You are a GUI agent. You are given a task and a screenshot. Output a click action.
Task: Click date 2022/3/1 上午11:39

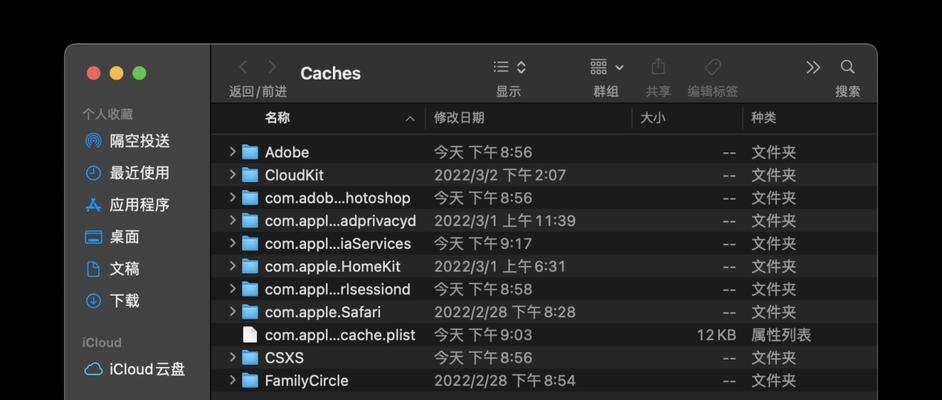pos(505,220)
